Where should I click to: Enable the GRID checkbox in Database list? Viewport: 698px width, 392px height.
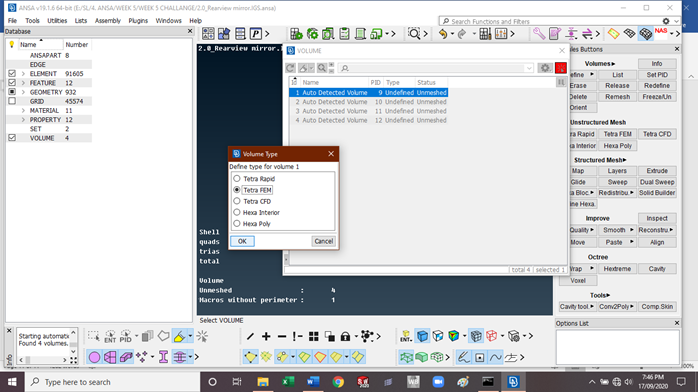(x=12, y=101)
